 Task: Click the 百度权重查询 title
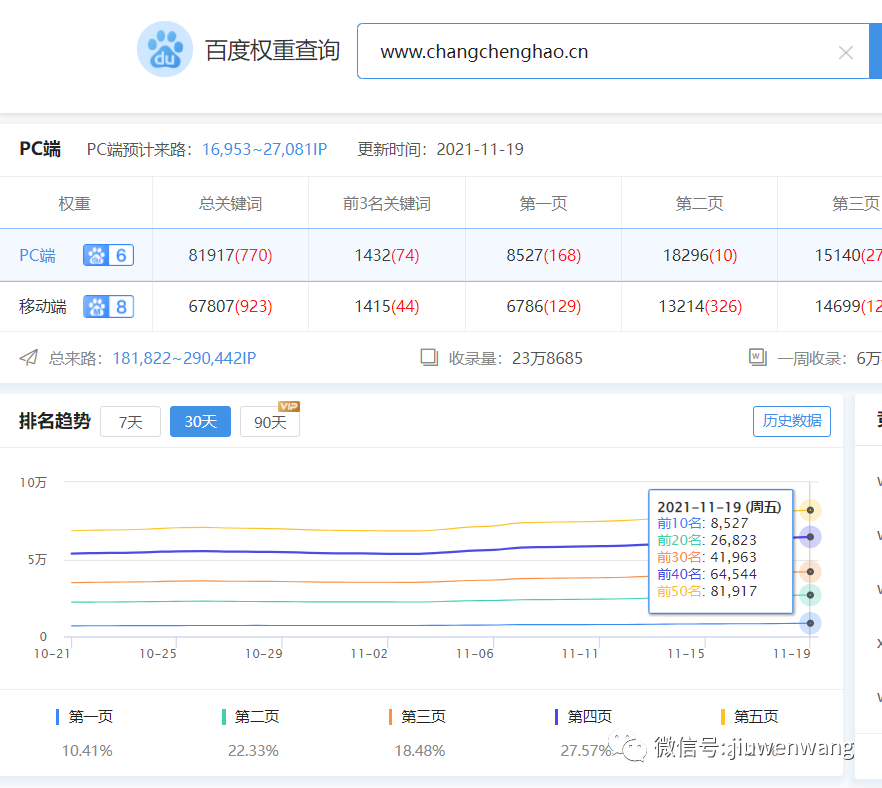coord(272,51)
